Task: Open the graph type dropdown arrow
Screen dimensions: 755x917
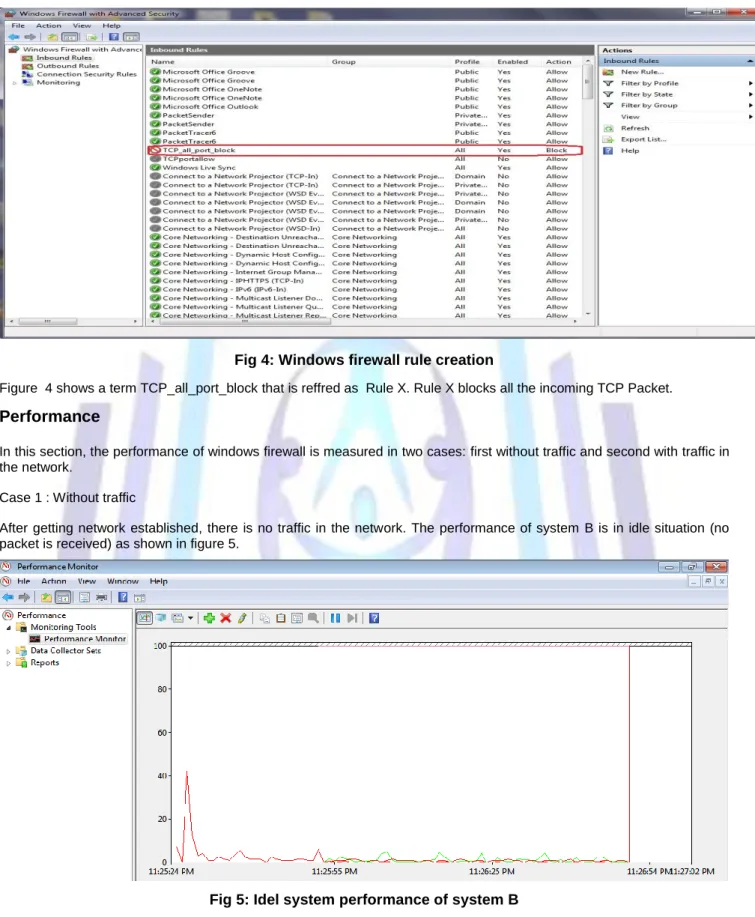Action: click(191, 618)
